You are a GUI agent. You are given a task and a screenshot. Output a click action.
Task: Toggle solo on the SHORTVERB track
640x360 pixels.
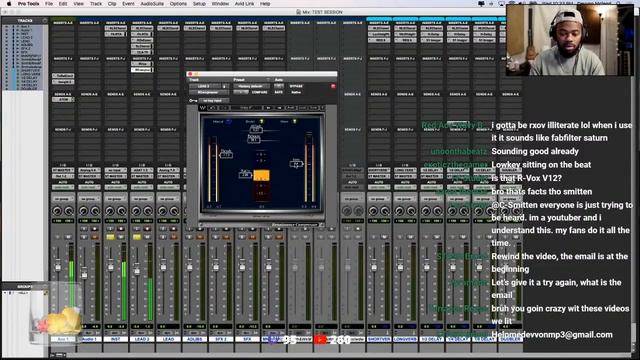[373, 237]
